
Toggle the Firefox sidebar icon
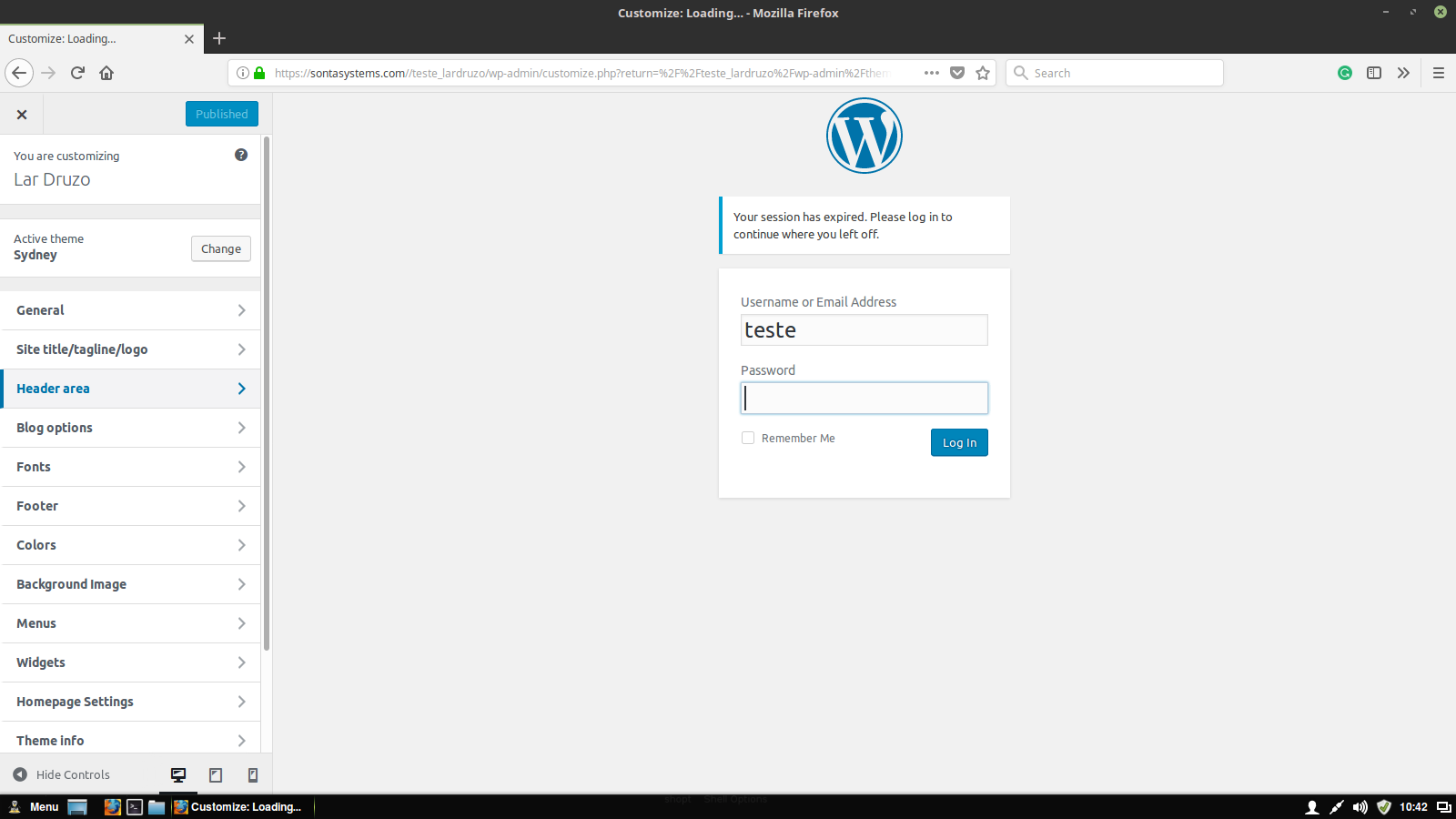point(1374,73)
